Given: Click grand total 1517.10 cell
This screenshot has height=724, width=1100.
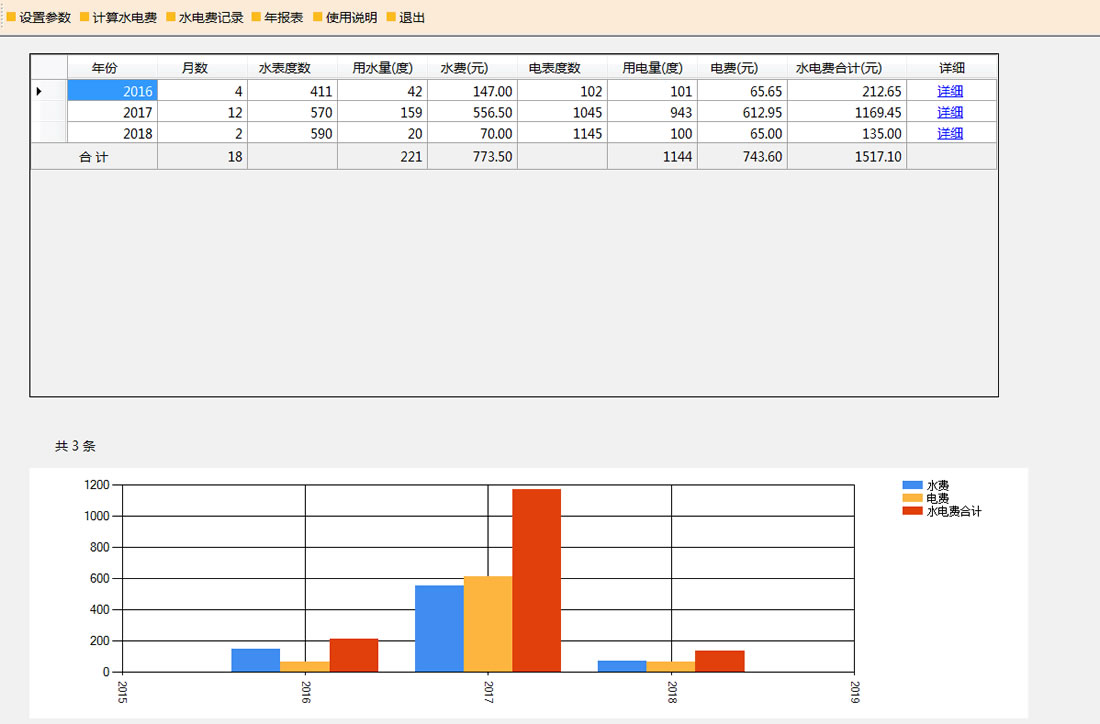Looking at the screenshot, I should (x=846, y=156).
